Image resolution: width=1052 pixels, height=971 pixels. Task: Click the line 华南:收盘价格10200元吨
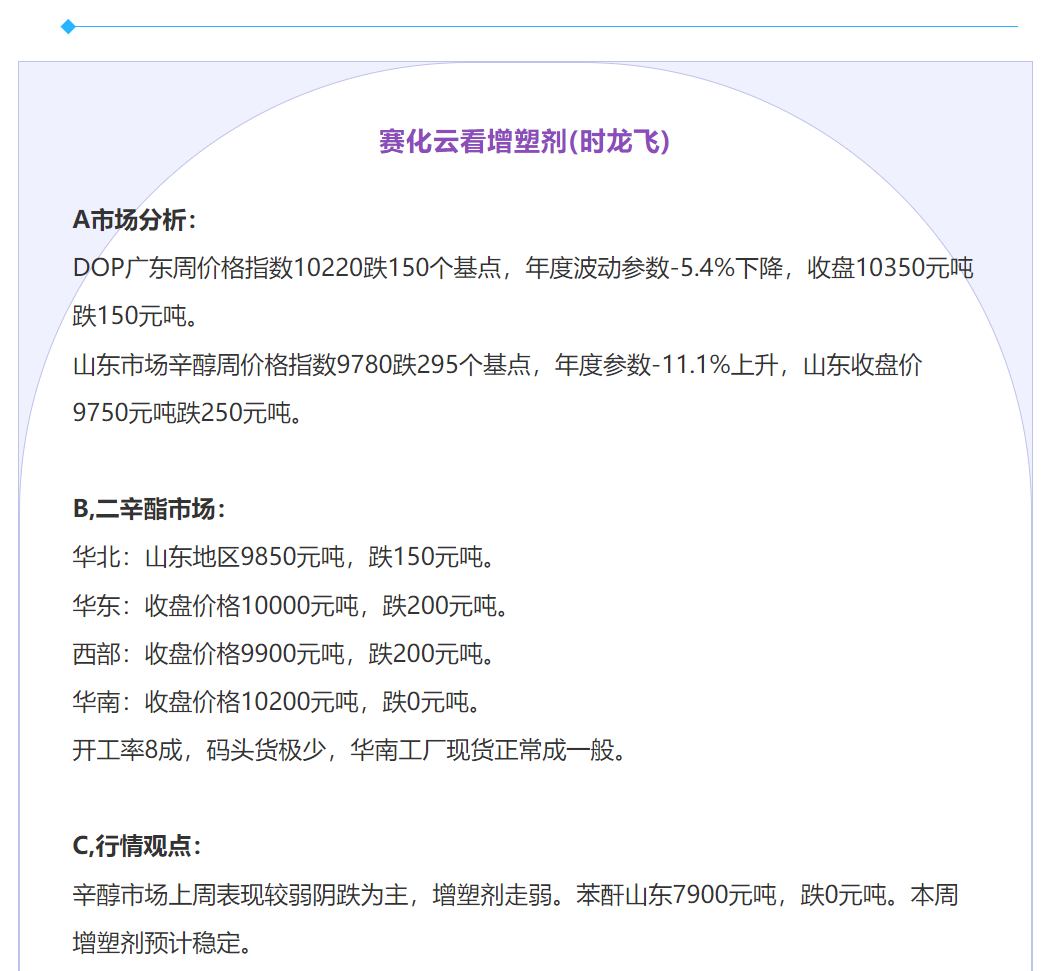[276, 702]
